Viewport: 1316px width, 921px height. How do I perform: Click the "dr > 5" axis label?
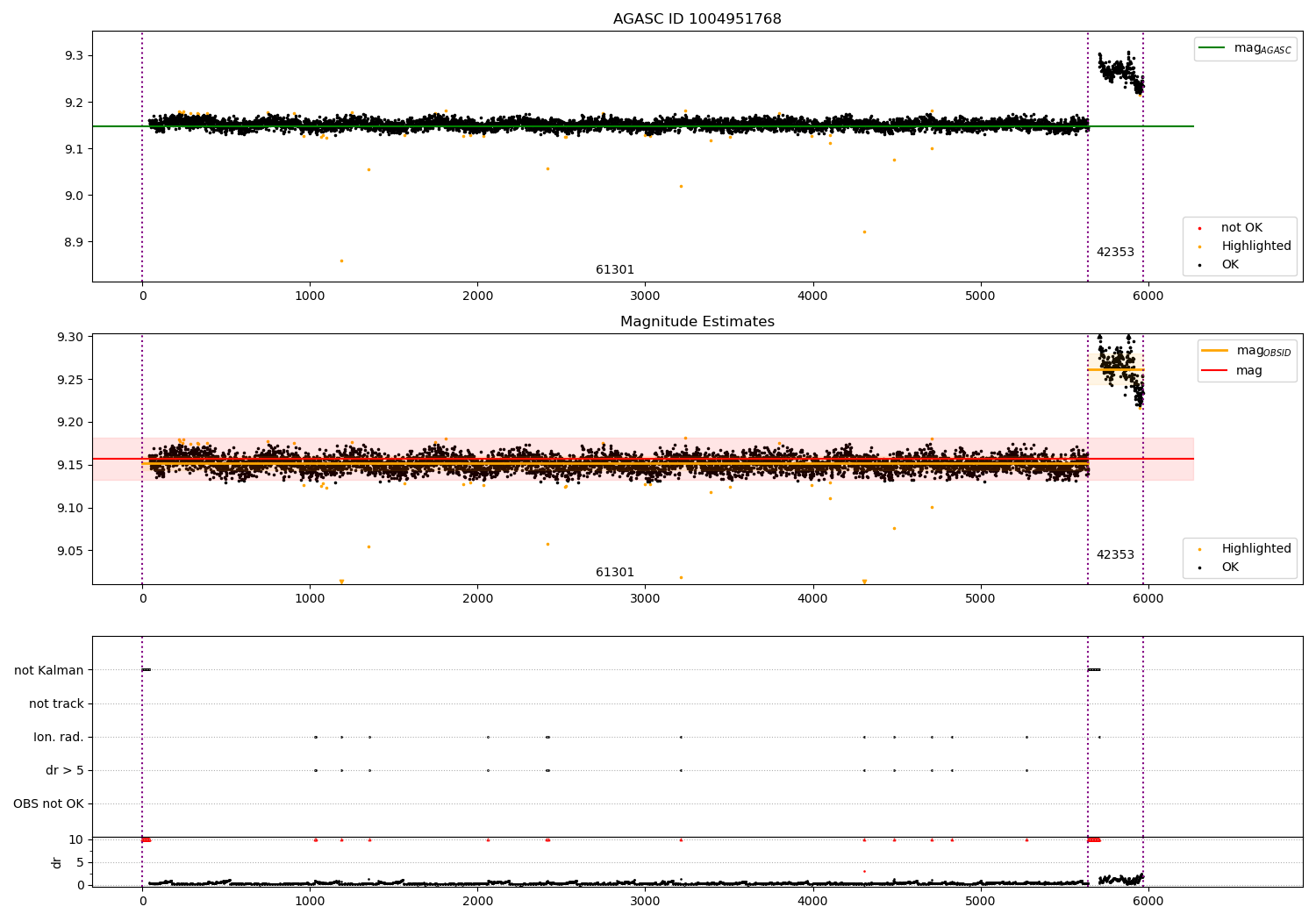(65, 771)
